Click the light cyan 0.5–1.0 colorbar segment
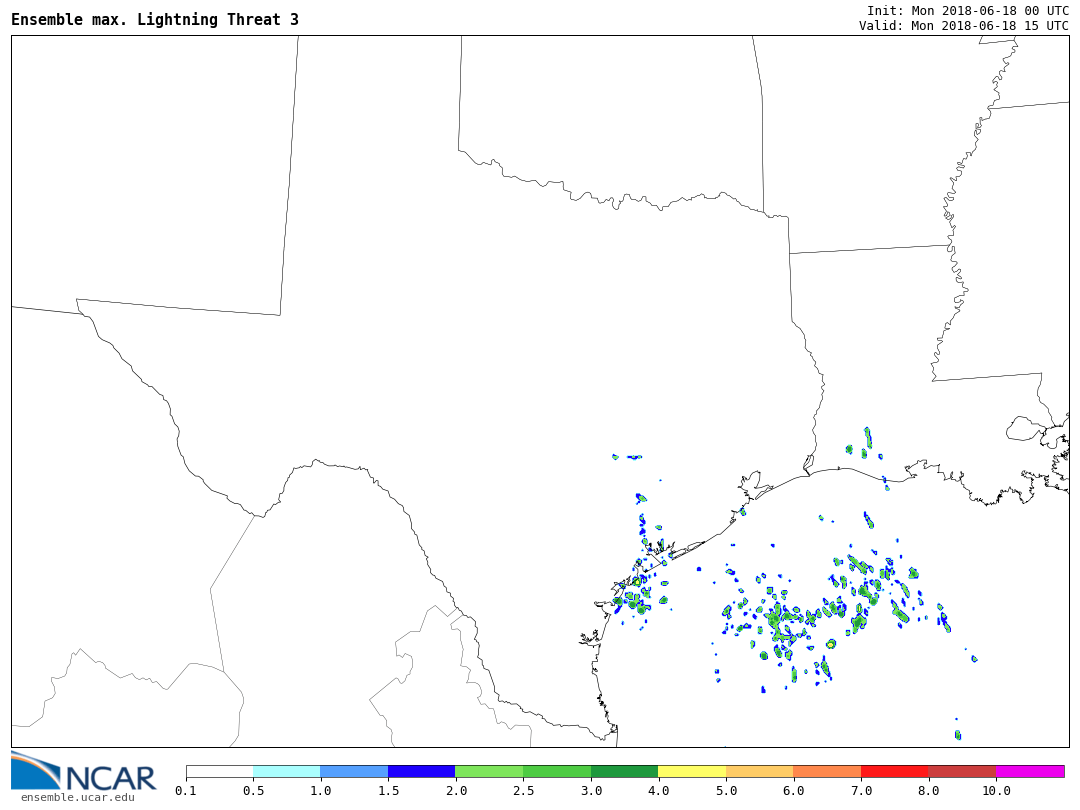This screenshot has height=810, width=1080. 287,771
